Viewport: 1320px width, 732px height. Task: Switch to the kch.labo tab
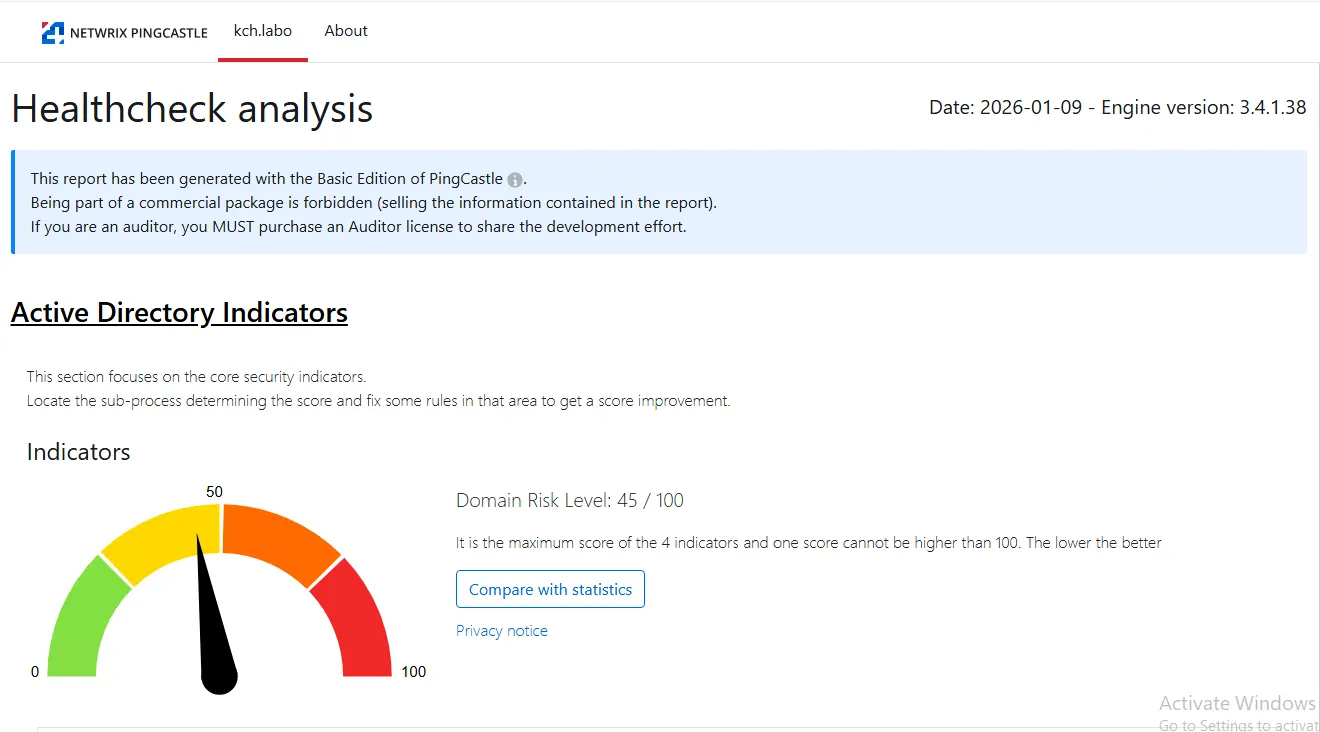[263, 31]
